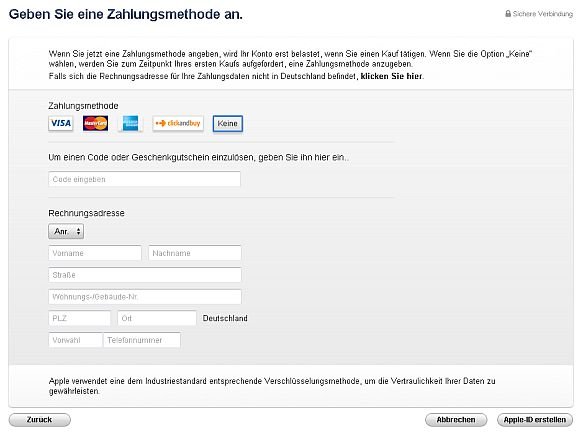Choose MasterCard as payment method
The width and height of the screenshot is (580, 436).
coord(95,124)
